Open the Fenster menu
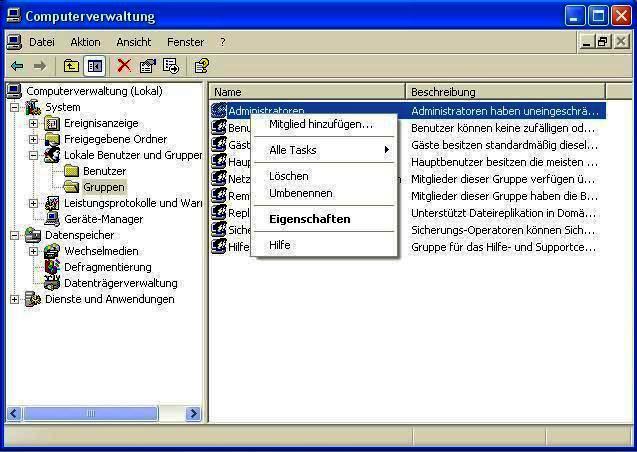 tap(186, 42)
